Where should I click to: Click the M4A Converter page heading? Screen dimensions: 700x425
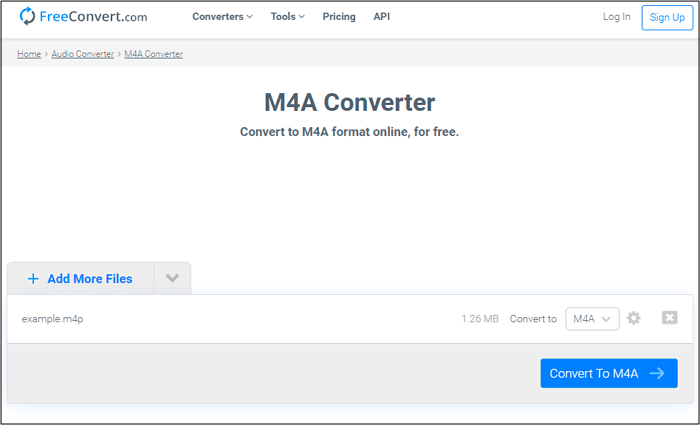pos(349,102)
